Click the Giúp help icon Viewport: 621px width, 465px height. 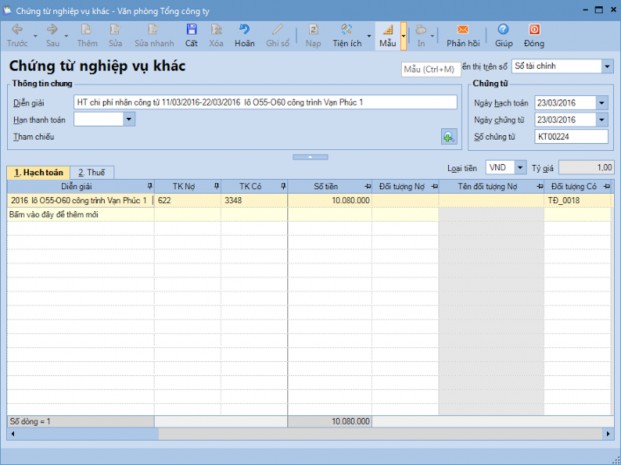[503, 30]
